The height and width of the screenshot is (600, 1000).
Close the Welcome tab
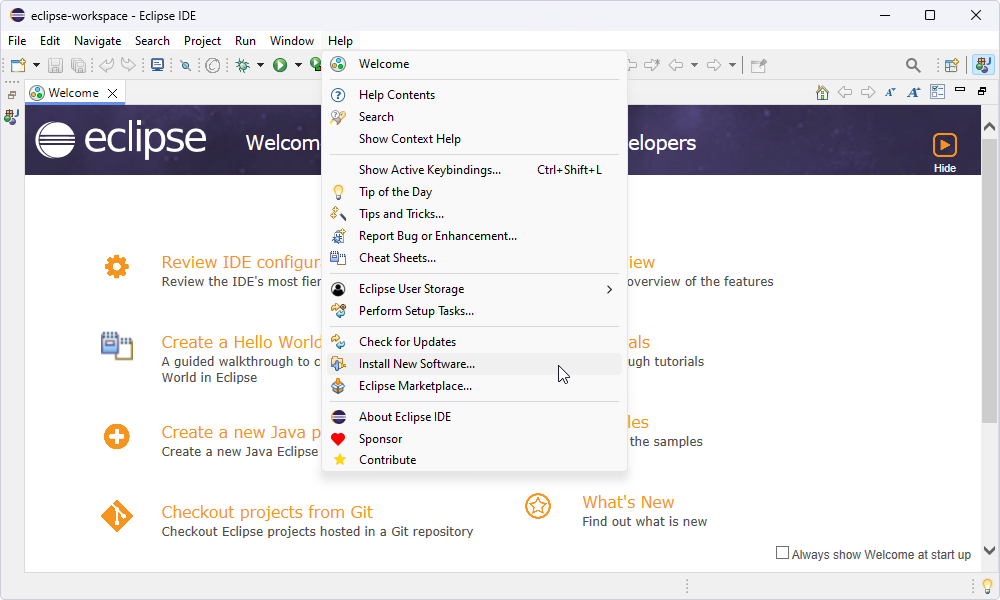tap(112, 93)
